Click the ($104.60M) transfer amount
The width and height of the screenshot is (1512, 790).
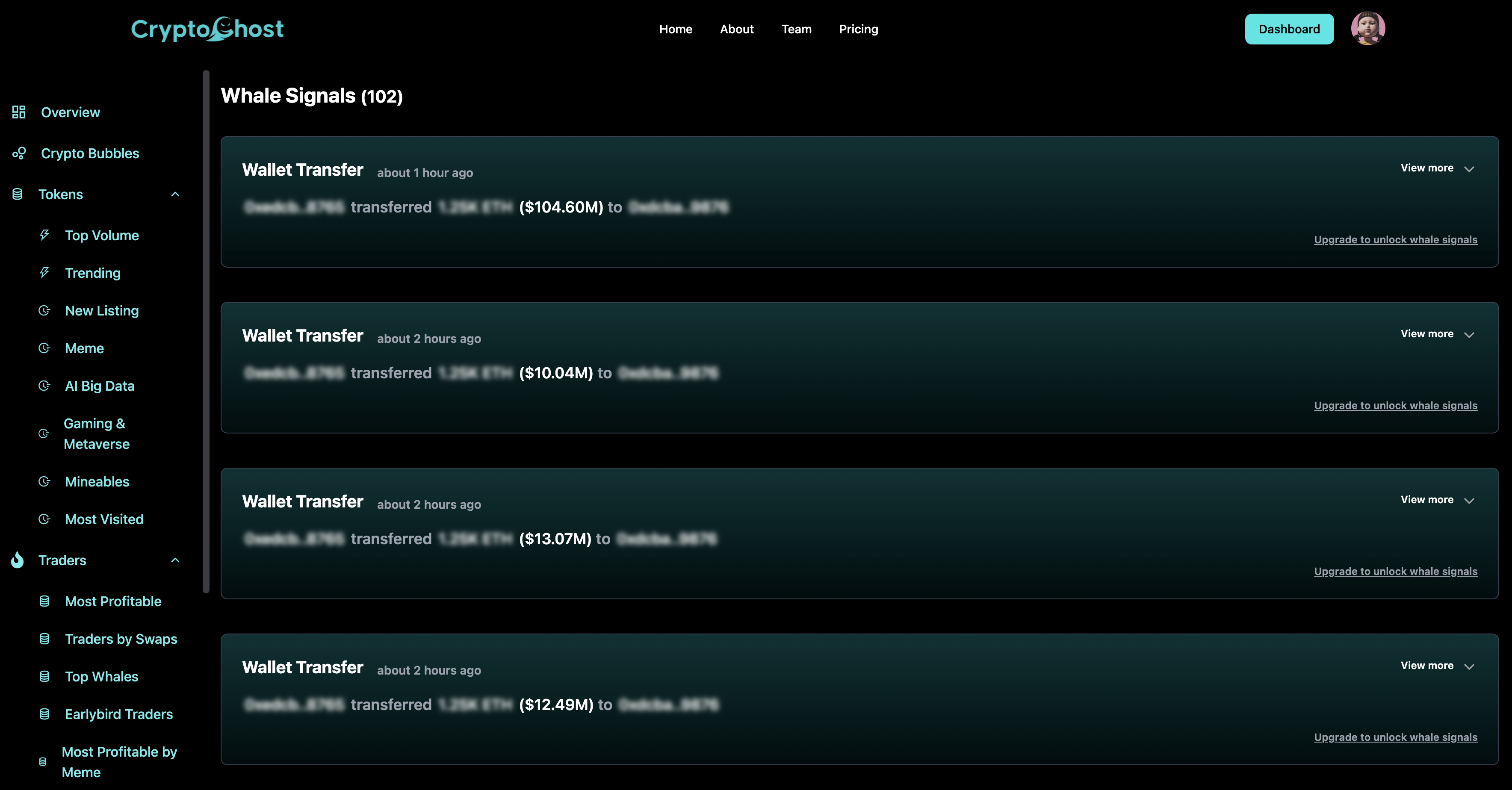pyautogui.click(x=561, y=207)
